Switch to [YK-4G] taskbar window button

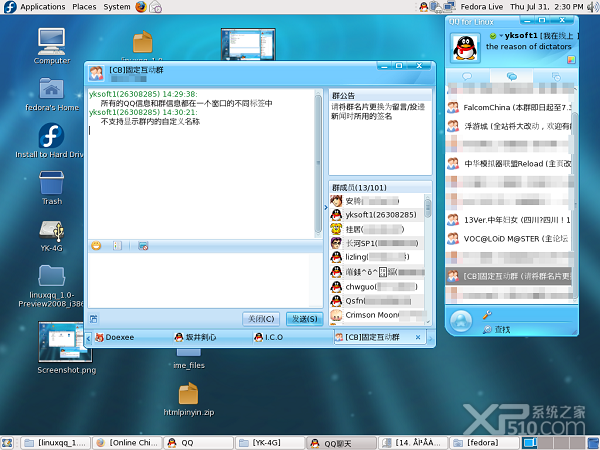click(x=270, y=443)
